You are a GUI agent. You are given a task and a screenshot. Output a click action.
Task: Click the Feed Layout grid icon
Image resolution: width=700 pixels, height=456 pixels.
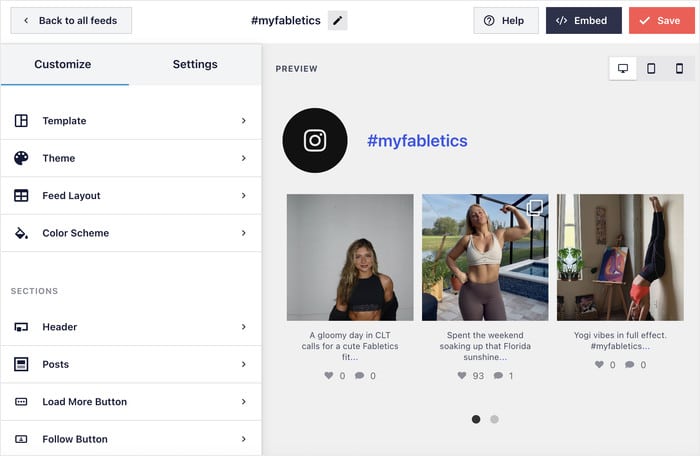[21, 196]
